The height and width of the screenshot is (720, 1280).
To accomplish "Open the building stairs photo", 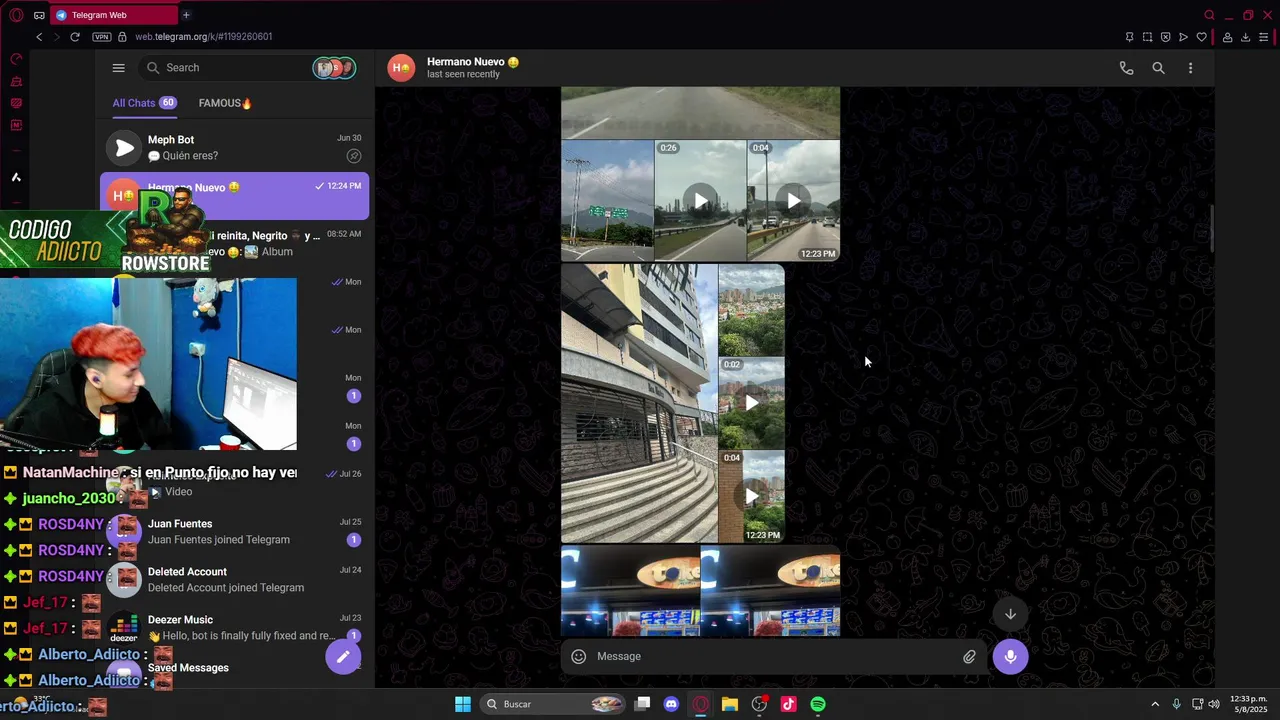I will click(x=639, y=404).
